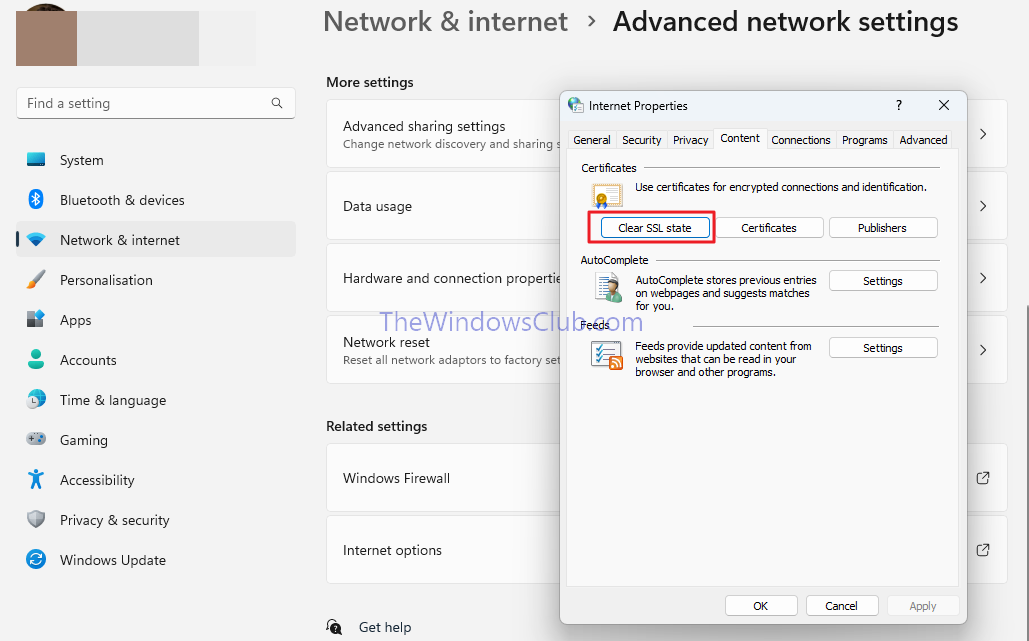Image resolution: width=1029 pixels, height=641 pixels.
Task: Click the Clear SSL state button
Action: tap(655, 228)
